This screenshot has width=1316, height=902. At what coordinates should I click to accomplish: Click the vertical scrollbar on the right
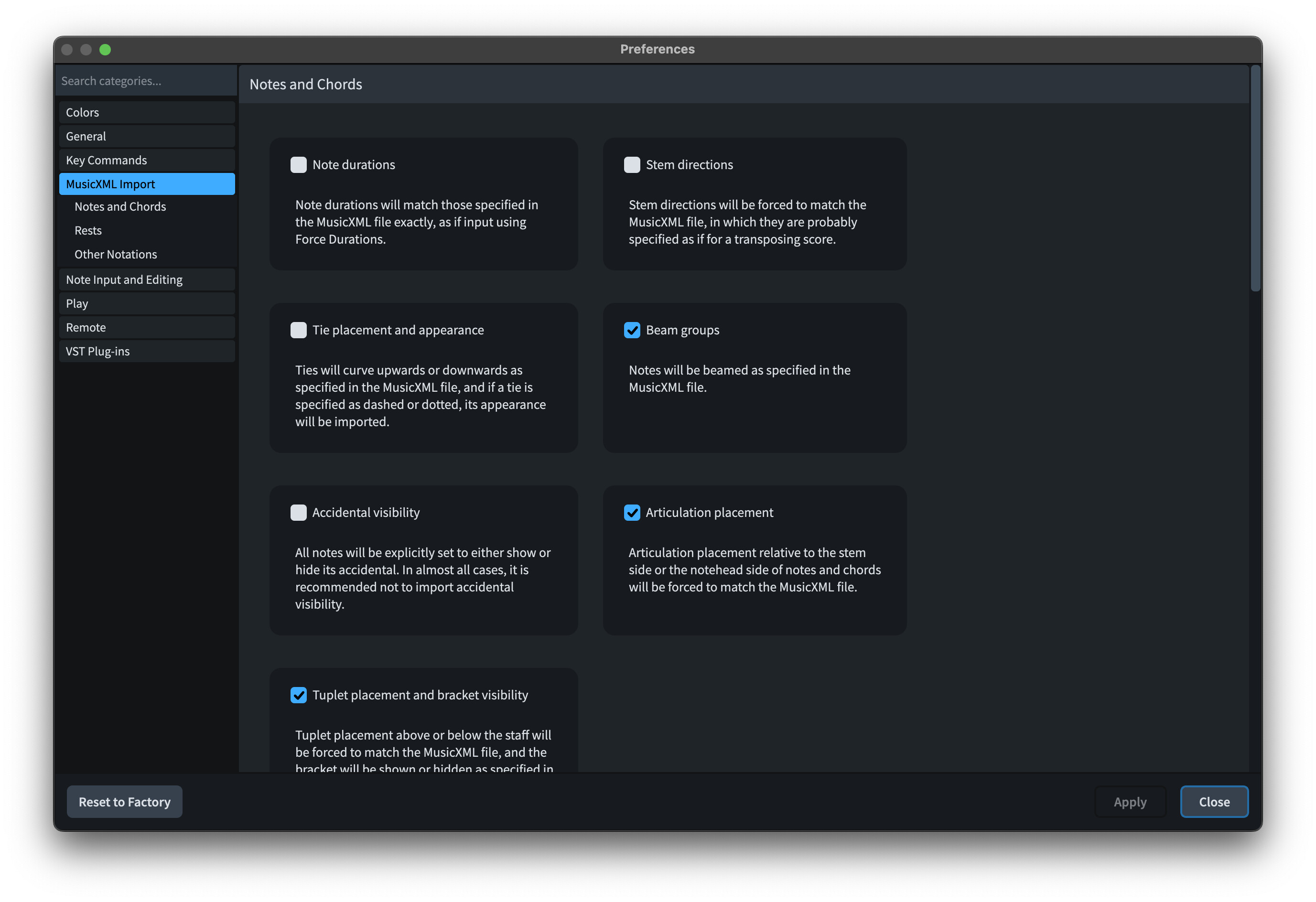[1255, 178]
